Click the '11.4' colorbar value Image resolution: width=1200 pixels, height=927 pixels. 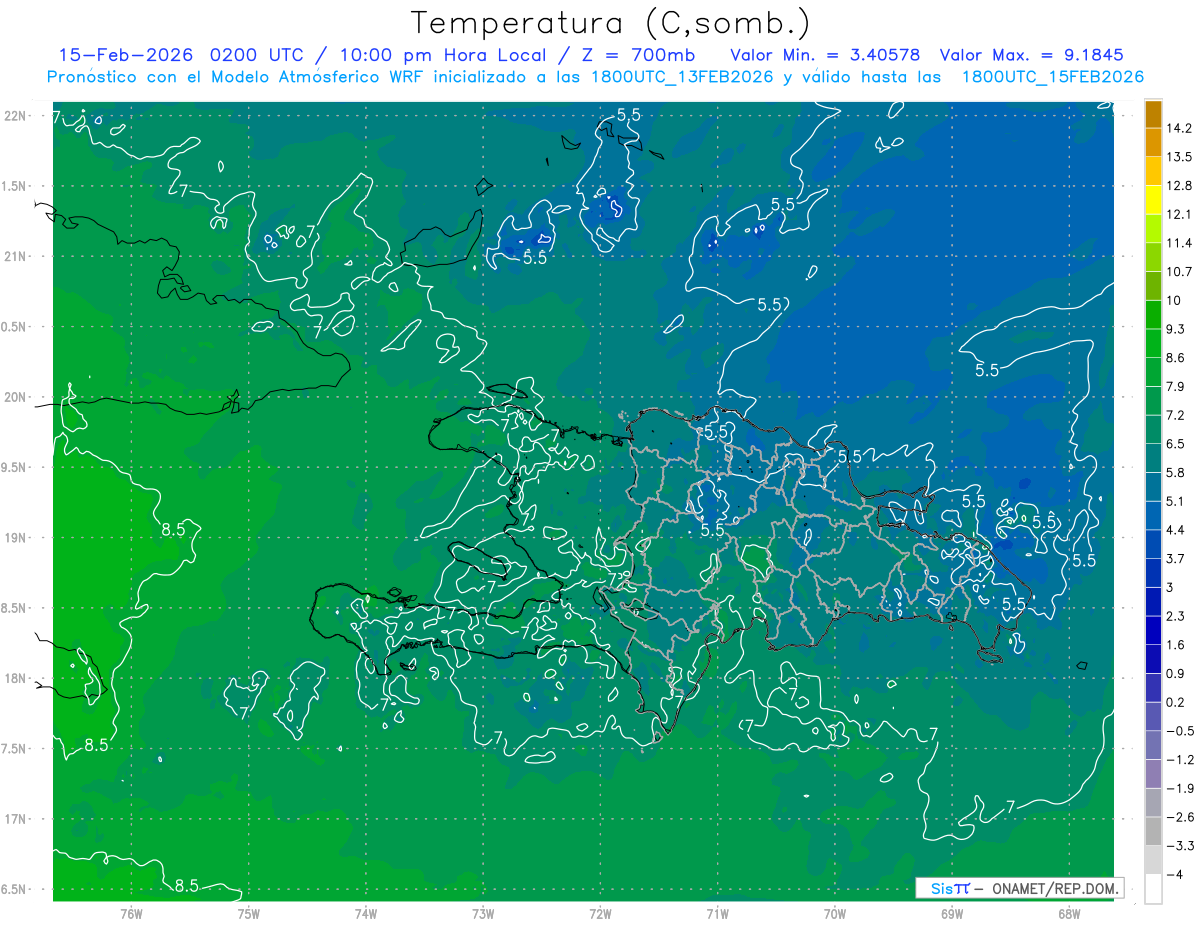pyautogui.click(x=1180, y=243)
